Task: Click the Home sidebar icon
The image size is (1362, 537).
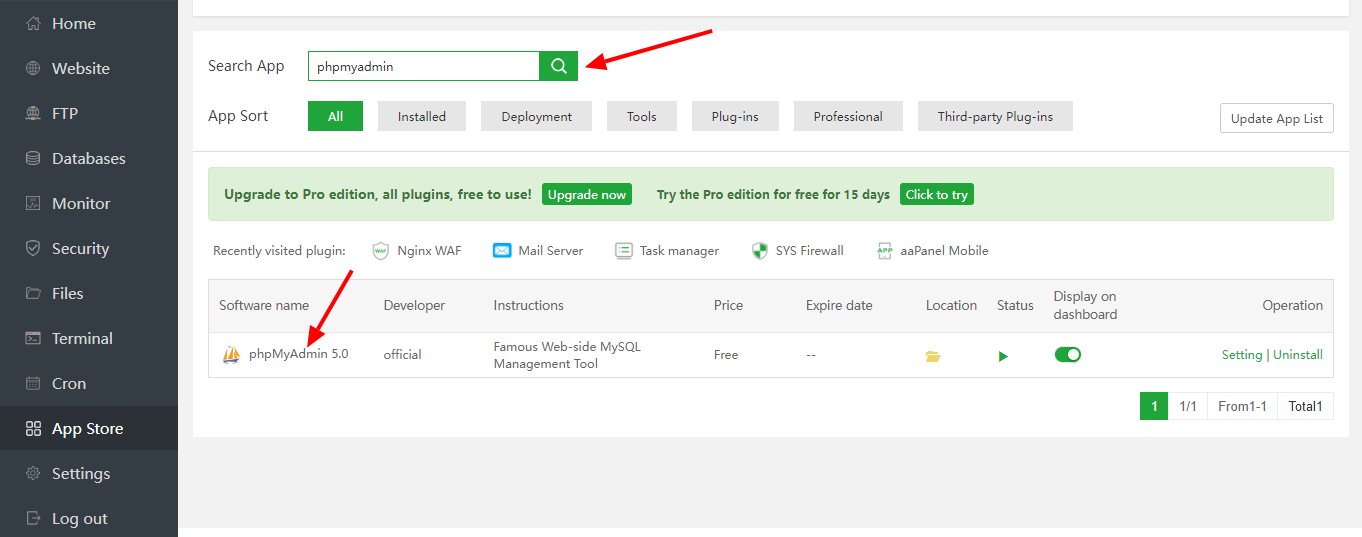Action: [x=33, y=23]
